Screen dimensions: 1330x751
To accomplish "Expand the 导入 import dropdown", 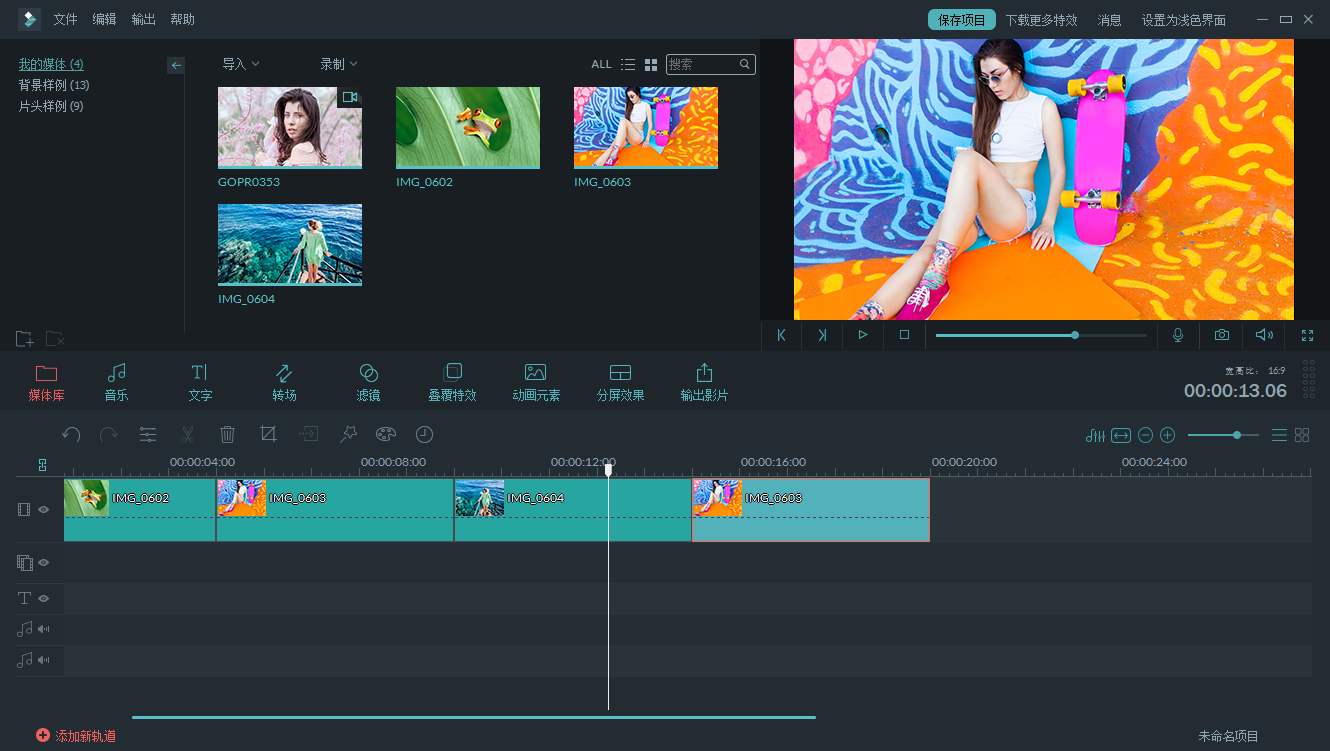I will 240,64.
